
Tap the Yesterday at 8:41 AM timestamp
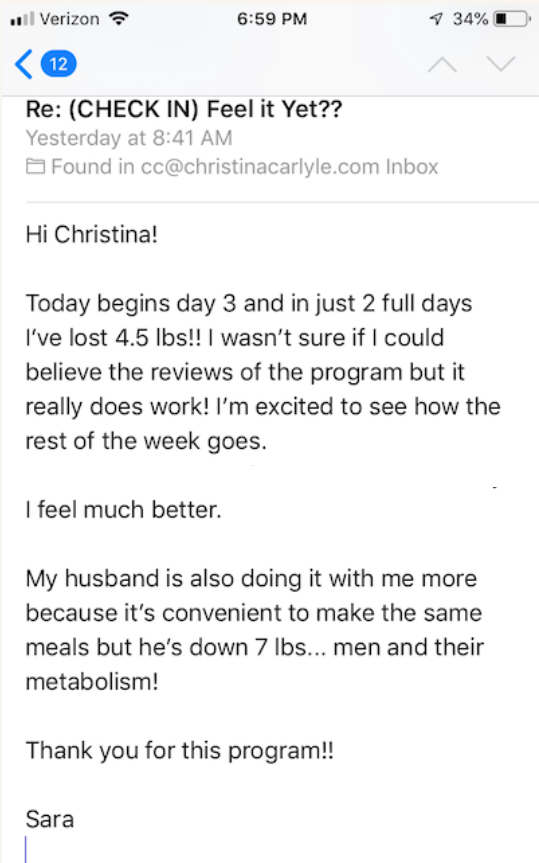(x=129, y=138)
